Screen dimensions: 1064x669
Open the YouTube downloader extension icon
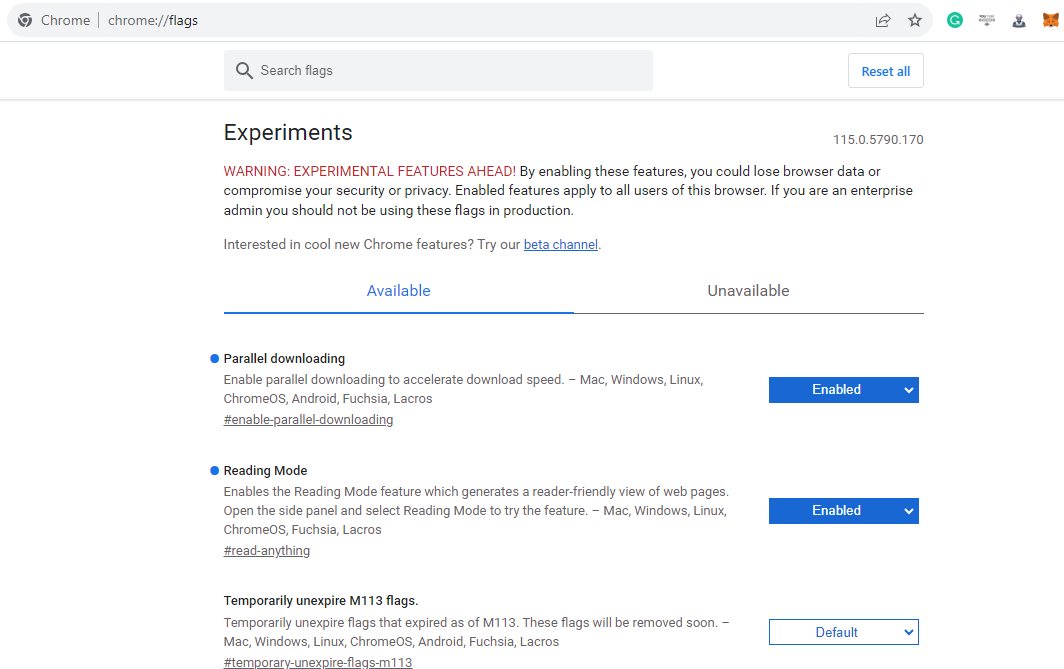987,20
